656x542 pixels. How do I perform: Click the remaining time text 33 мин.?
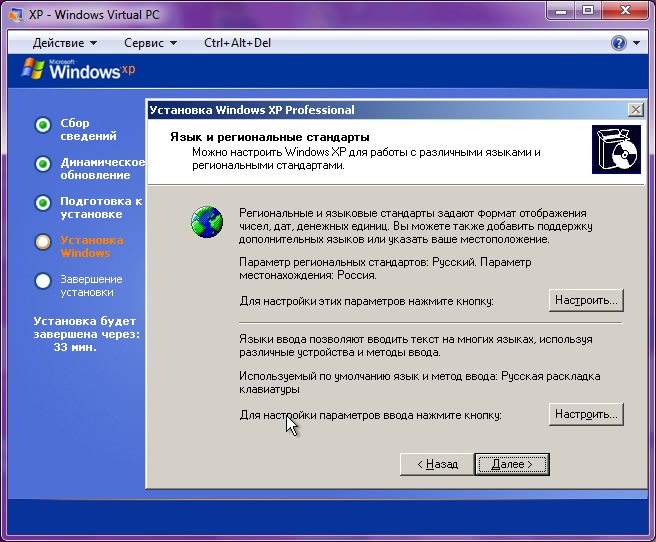pos(75,347)
